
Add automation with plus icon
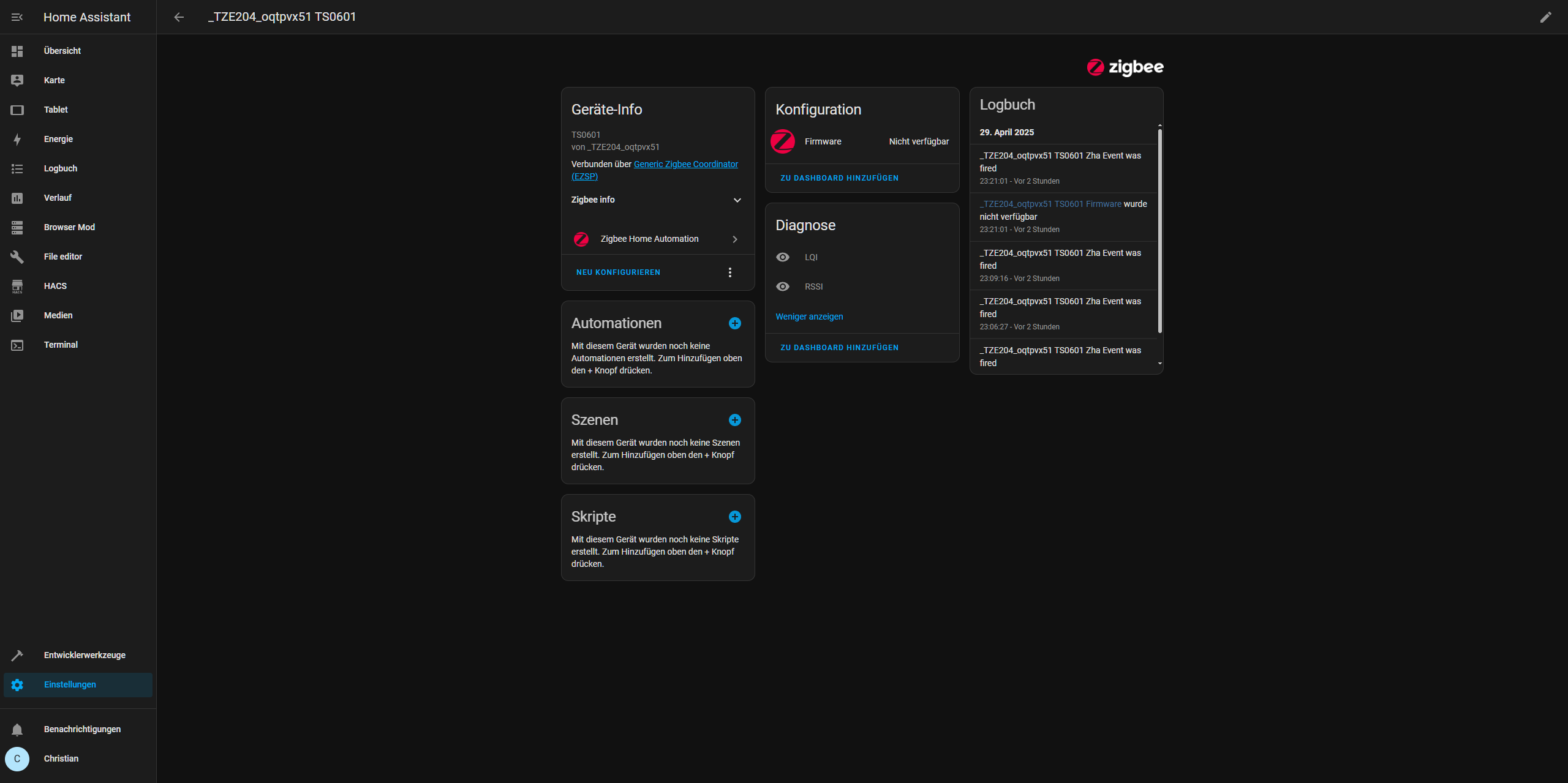[x=735, y=323]
